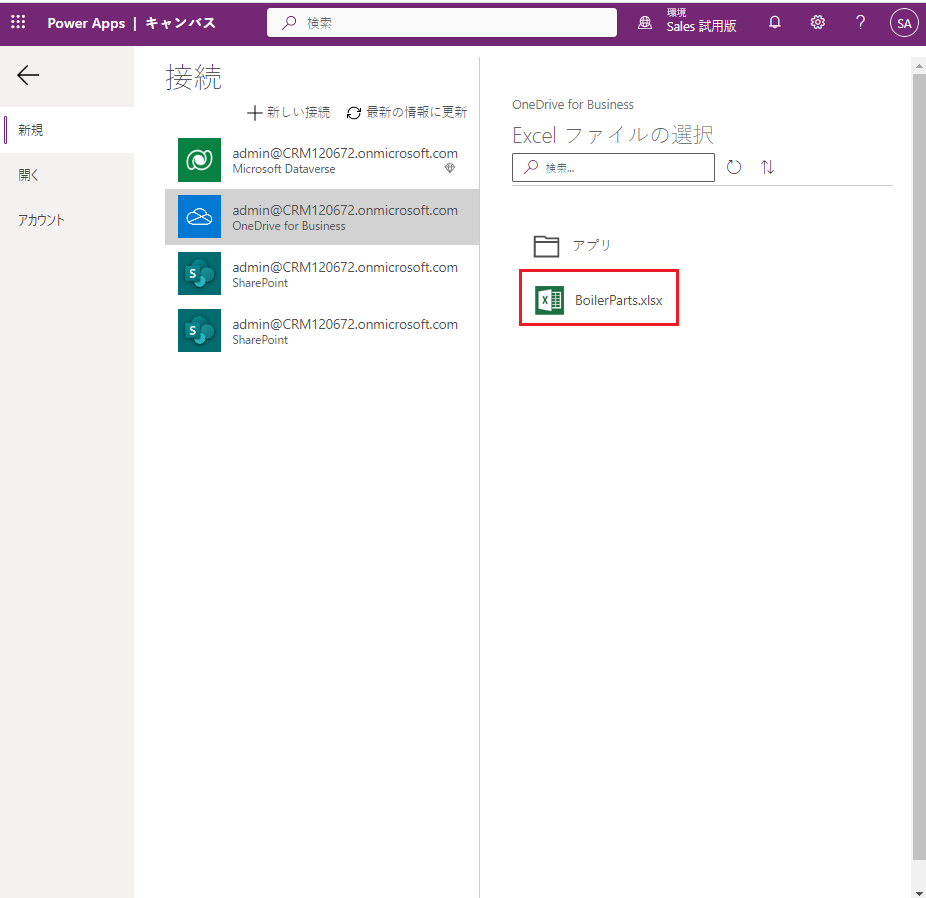Click the 新しい接続 button
This screenshot has width=926, height=898.
pos(288,112)
